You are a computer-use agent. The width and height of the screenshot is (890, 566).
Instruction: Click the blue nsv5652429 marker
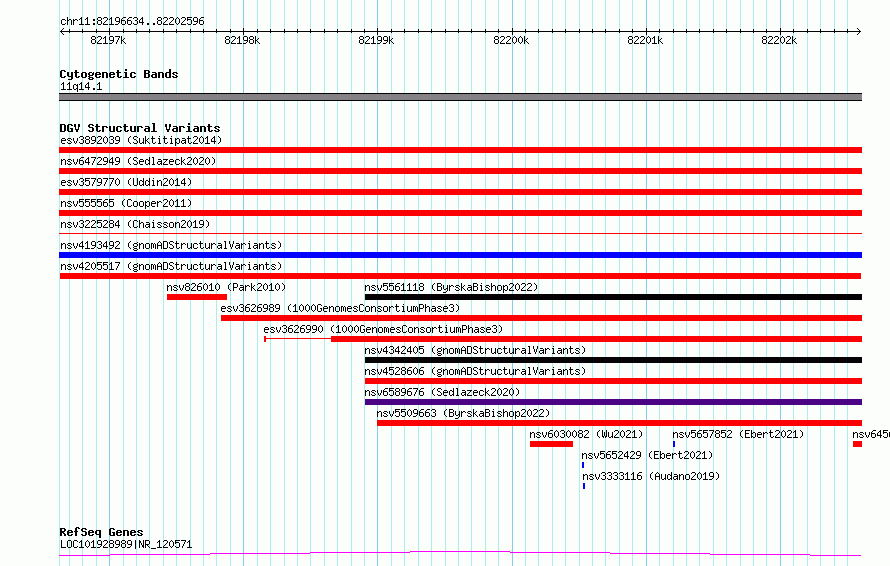pos(583,465)
